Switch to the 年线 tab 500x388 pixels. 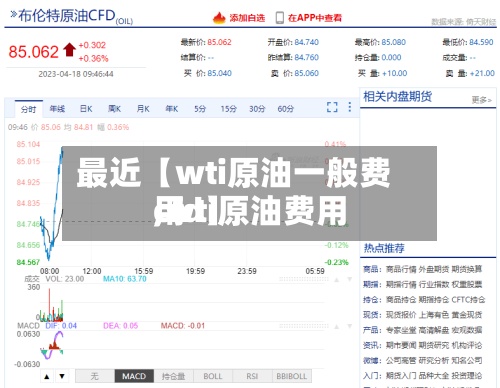pos(57,109)
